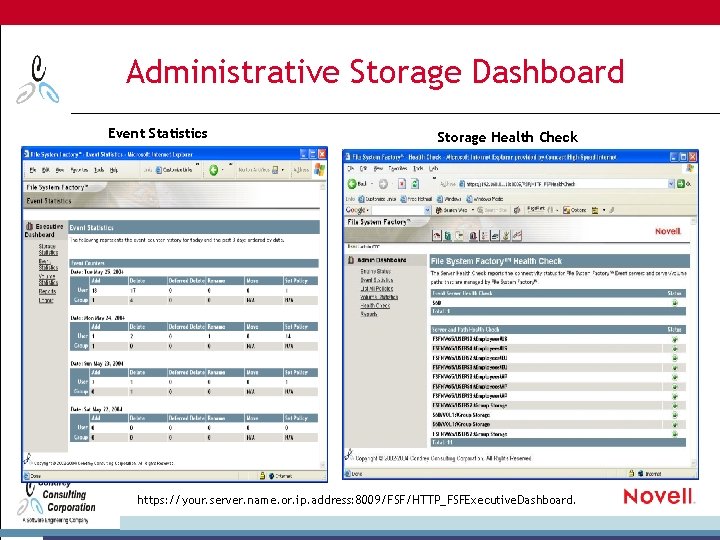Image resolution: width=720 pixels, height=540 pixels.
Task: Click lock icon in Event Statistics status bar
Action: [262, 476]
